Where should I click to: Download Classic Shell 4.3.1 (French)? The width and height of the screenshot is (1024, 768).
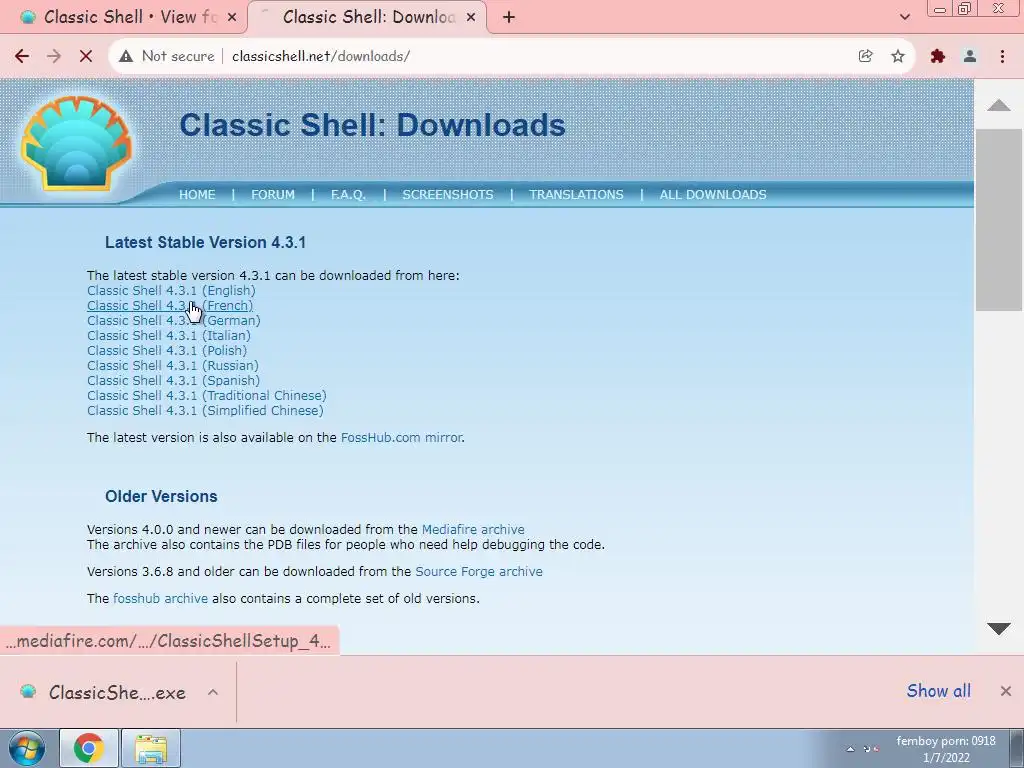pos(170,306)
